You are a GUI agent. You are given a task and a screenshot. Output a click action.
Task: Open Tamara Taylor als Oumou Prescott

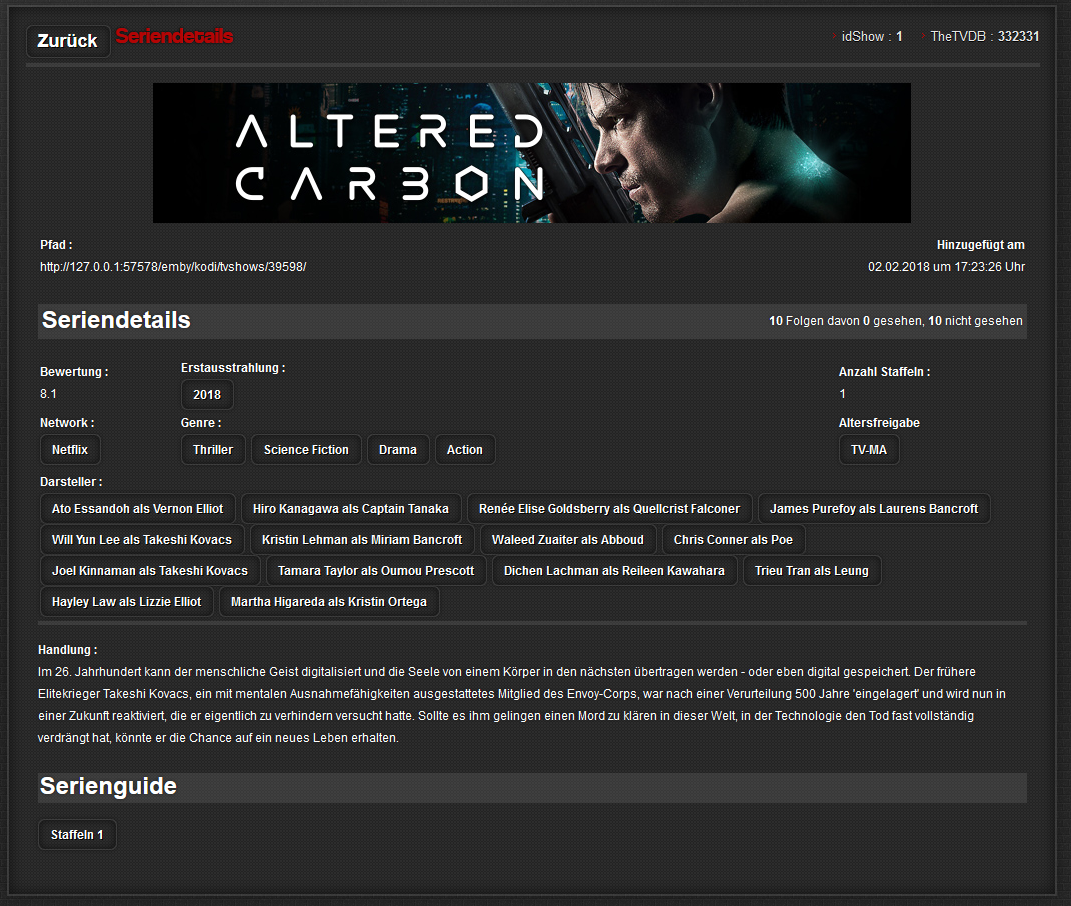[376, 571]
